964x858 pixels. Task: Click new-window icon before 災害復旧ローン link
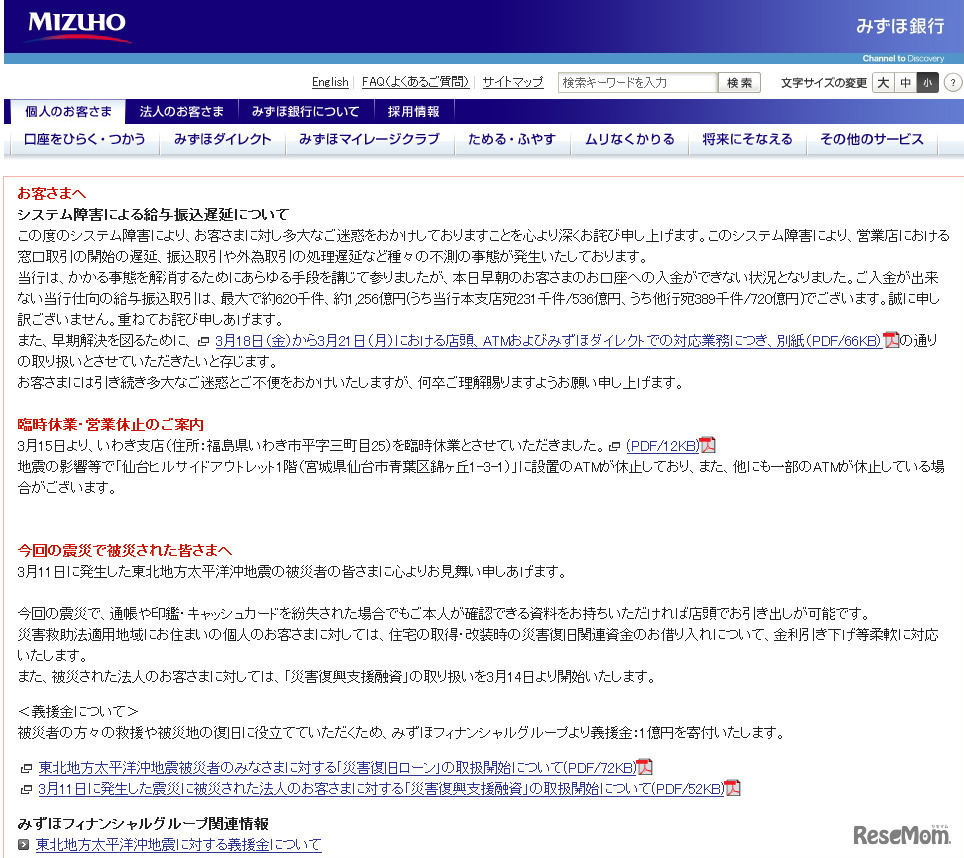(26, 768)
